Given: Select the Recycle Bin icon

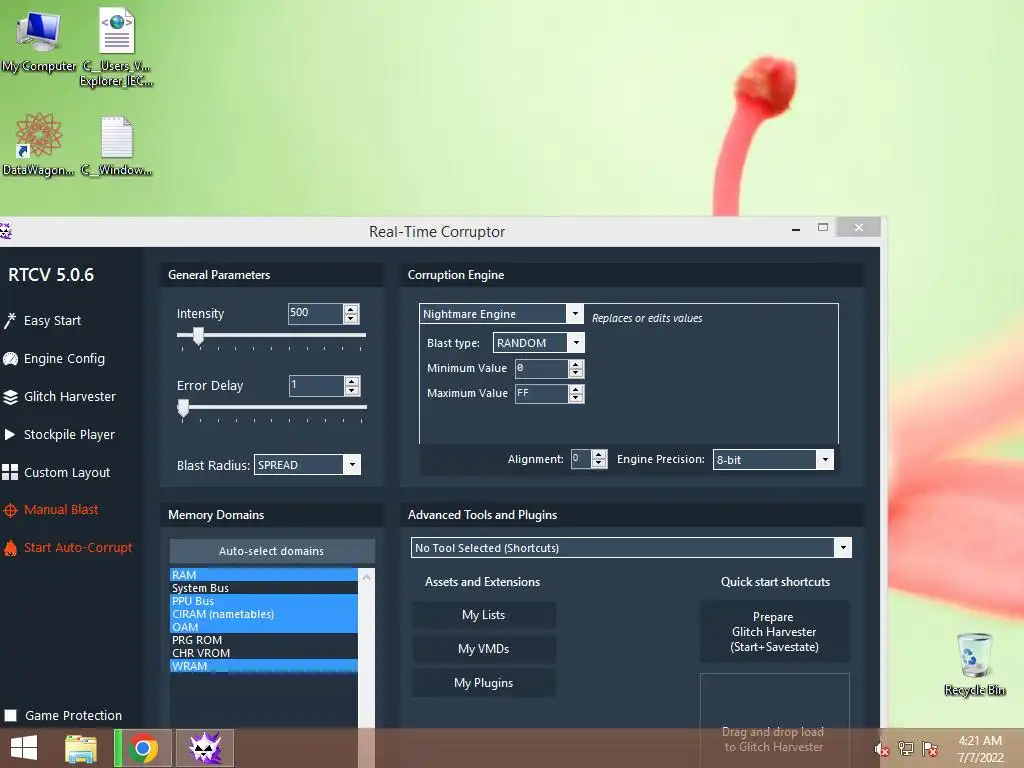Looking at the screenshot, I should click(974, 664).
